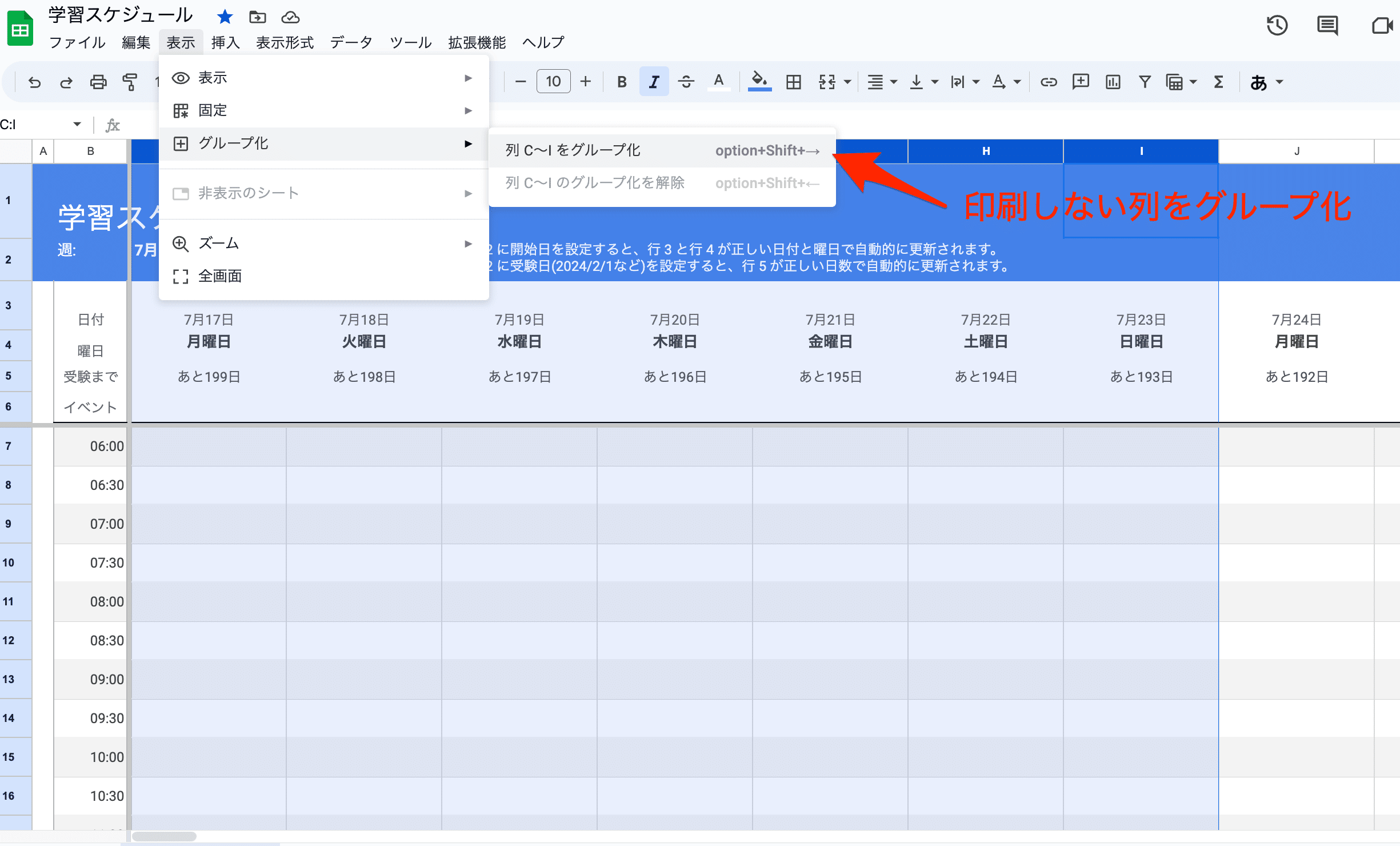Click the undo arrow icon
The height and width of the screenshot is (846, 1400).
pyautogui.click(x=34, y=82)
